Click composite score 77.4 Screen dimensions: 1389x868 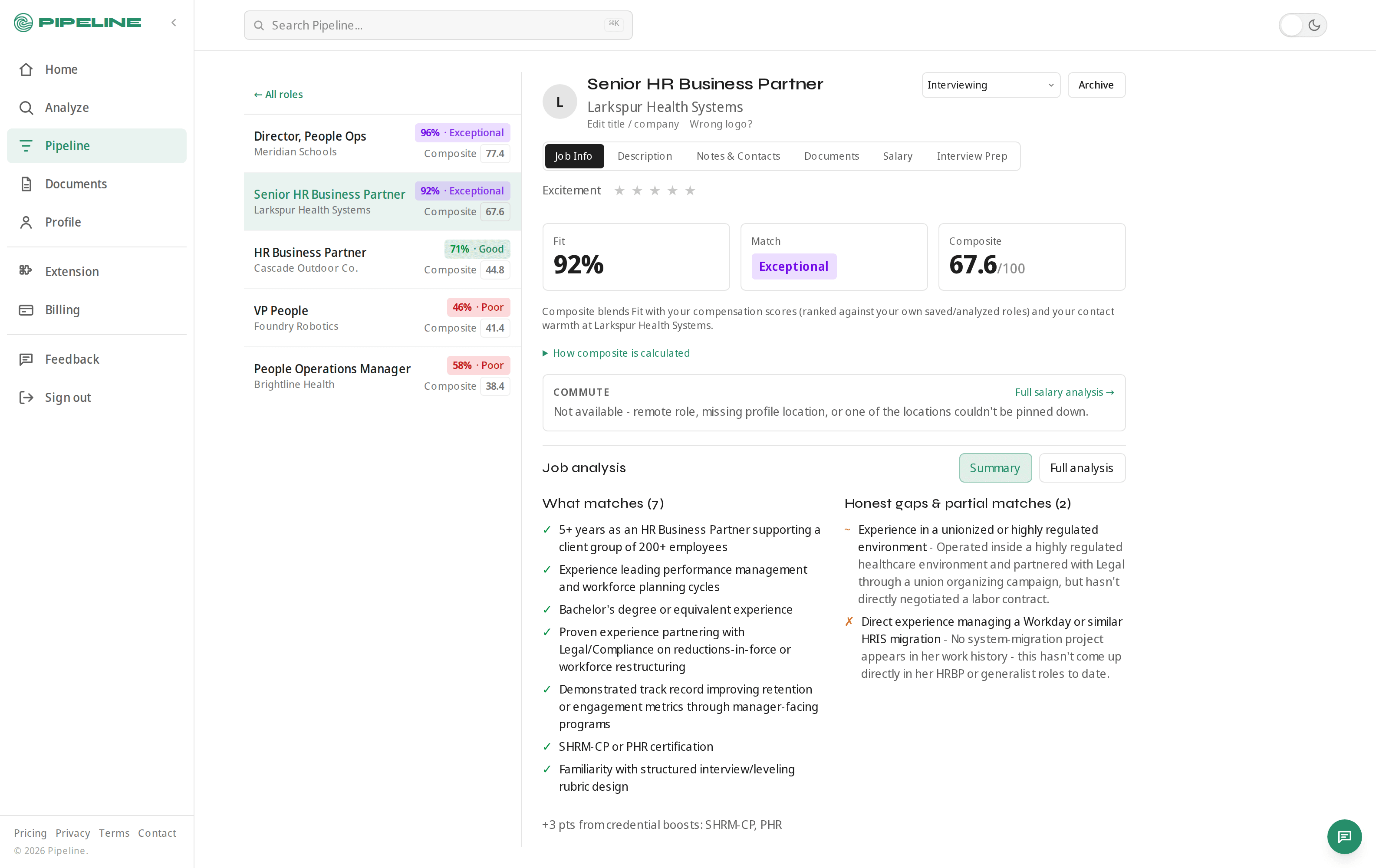[495, 154]
